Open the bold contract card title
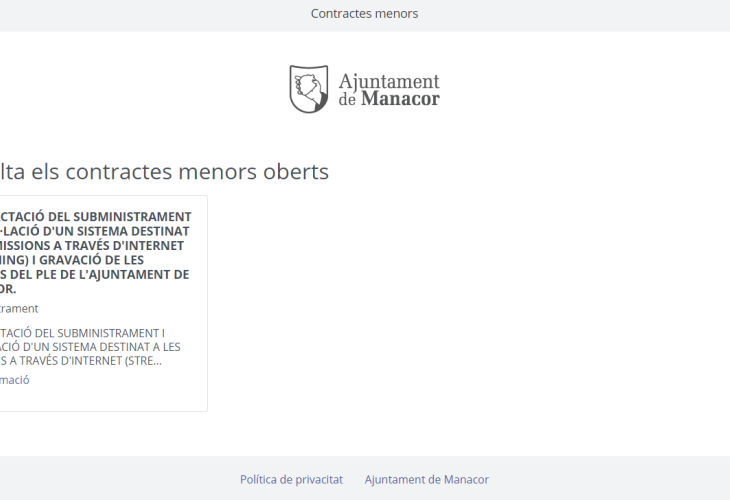 (95, 252)
